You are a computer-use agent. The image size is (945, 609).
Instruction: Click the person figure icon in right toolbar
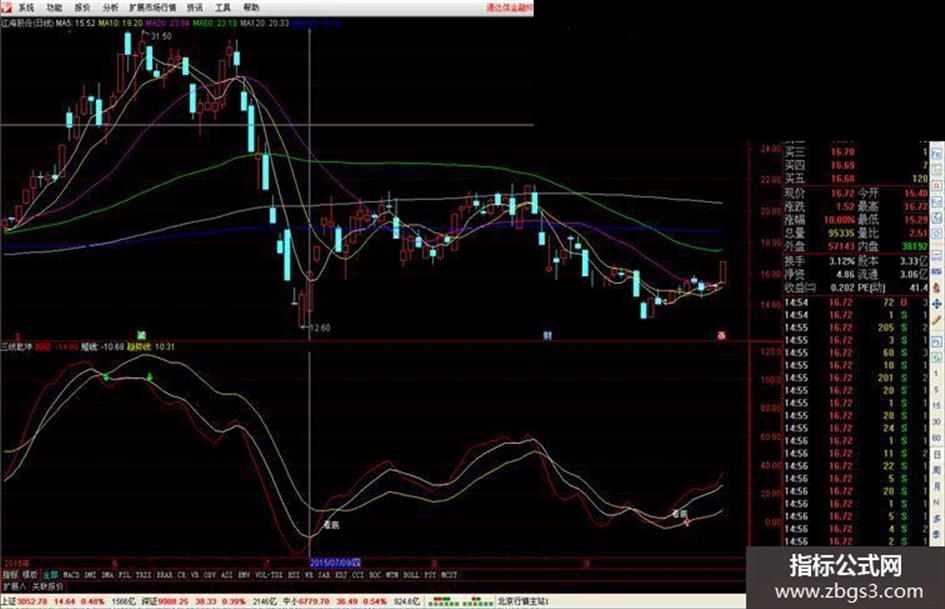pos(937,287)
